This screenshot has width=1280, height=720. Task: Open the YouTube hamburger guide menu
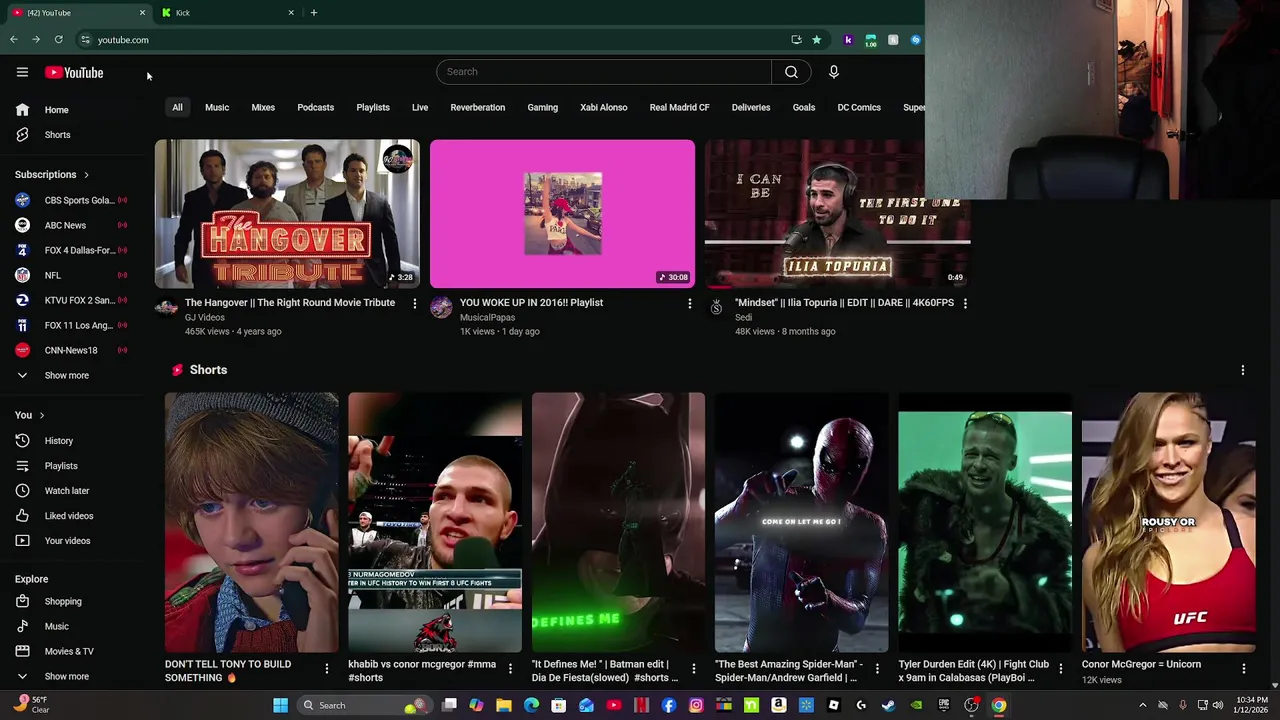[22, 72]
